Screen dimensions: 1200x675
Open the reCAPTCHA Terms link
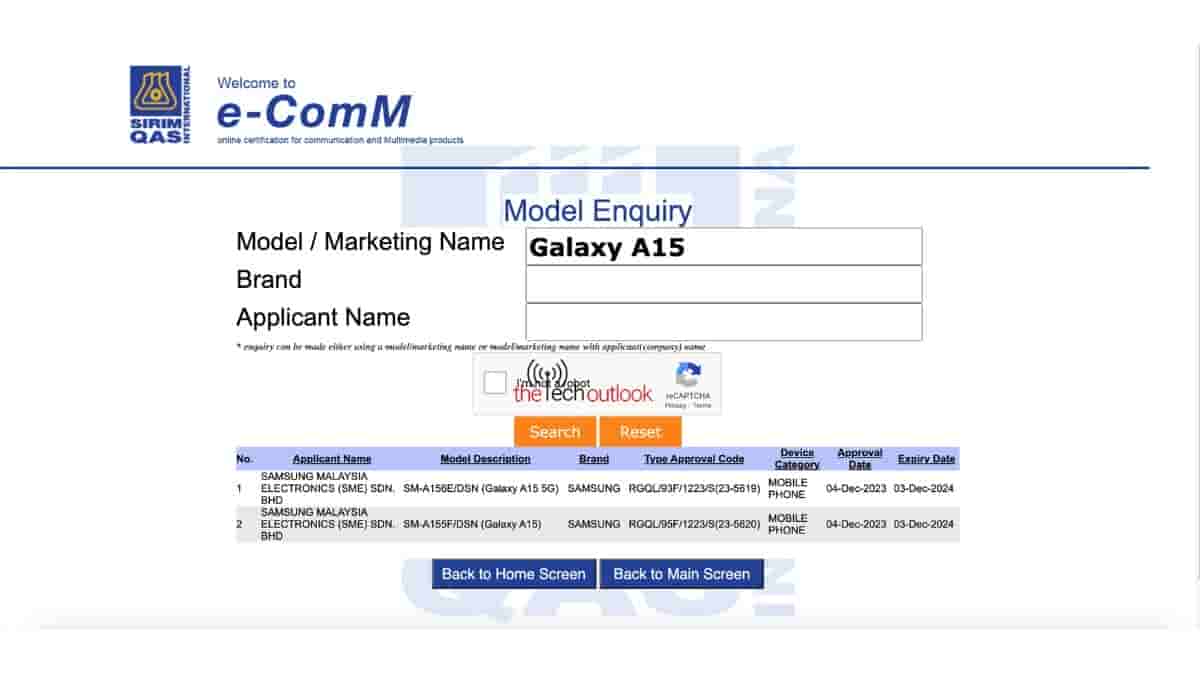702,405
